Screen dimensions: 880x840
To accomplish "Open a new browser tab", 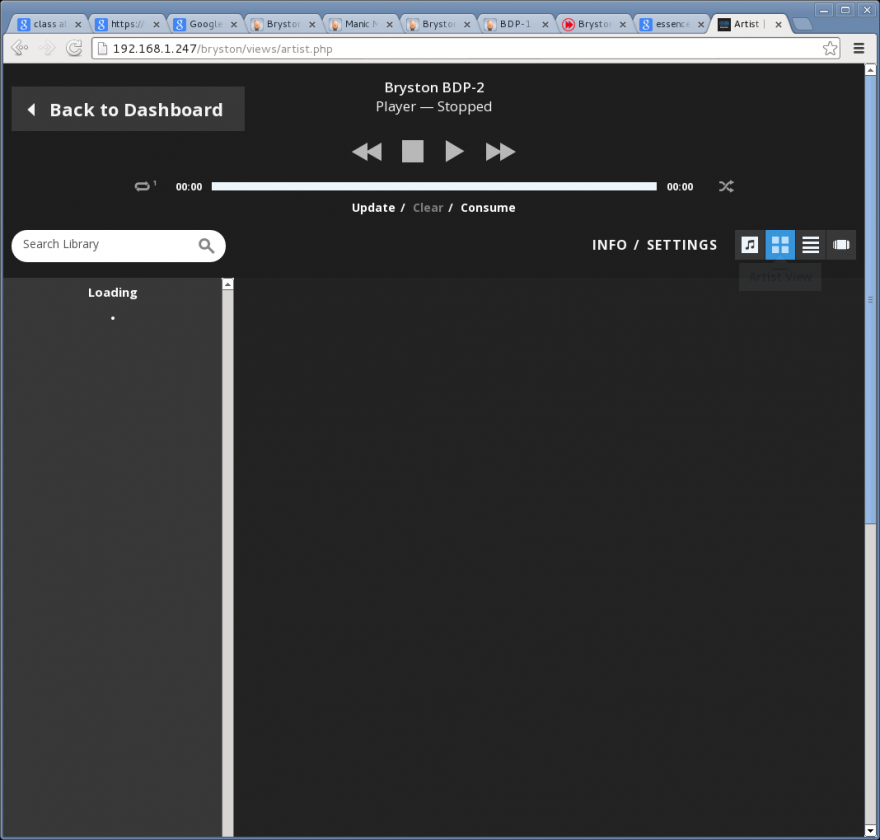I will tap(802, 24).
